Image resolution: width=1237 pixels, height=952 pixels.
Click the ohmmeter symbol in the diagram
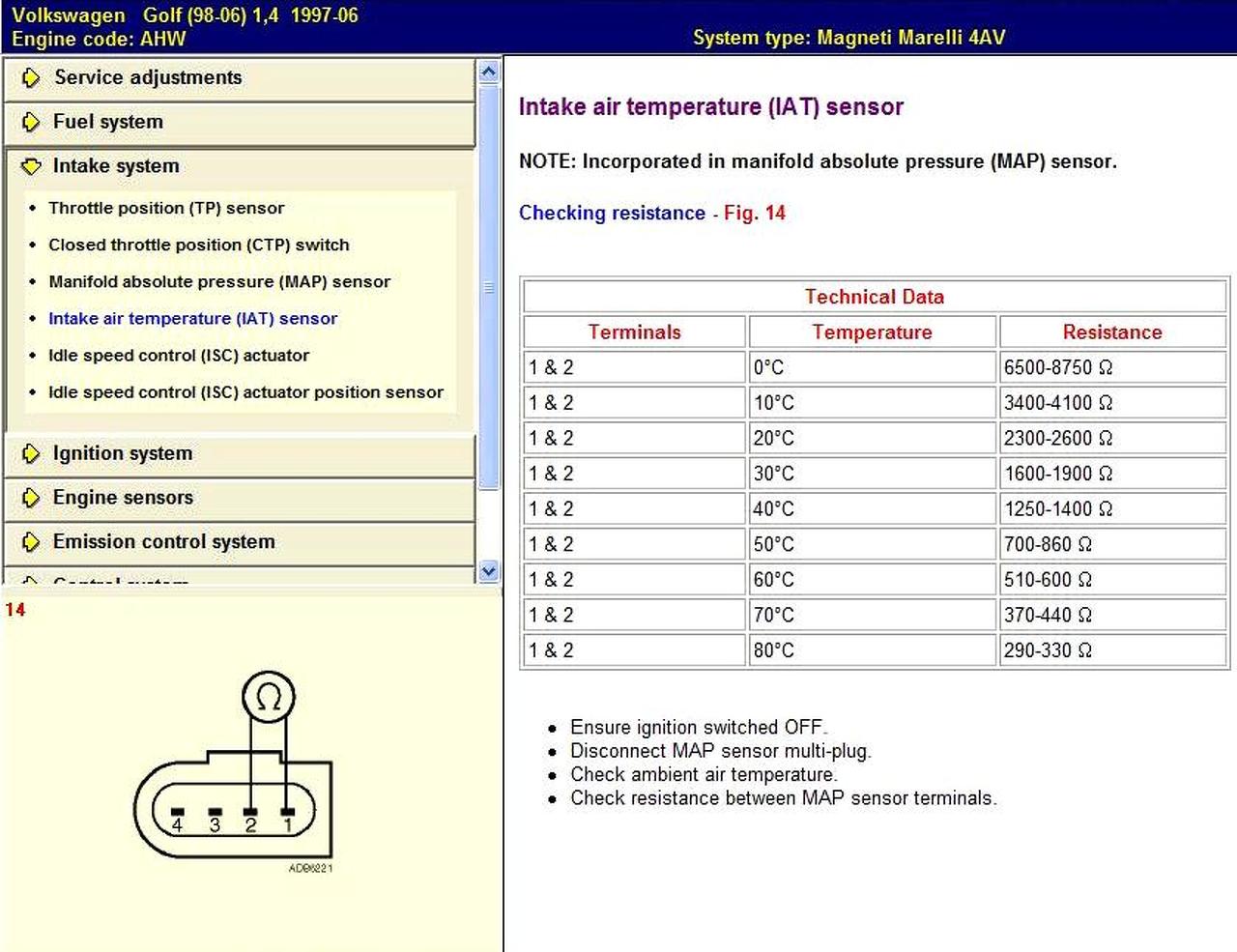[269, 697]
